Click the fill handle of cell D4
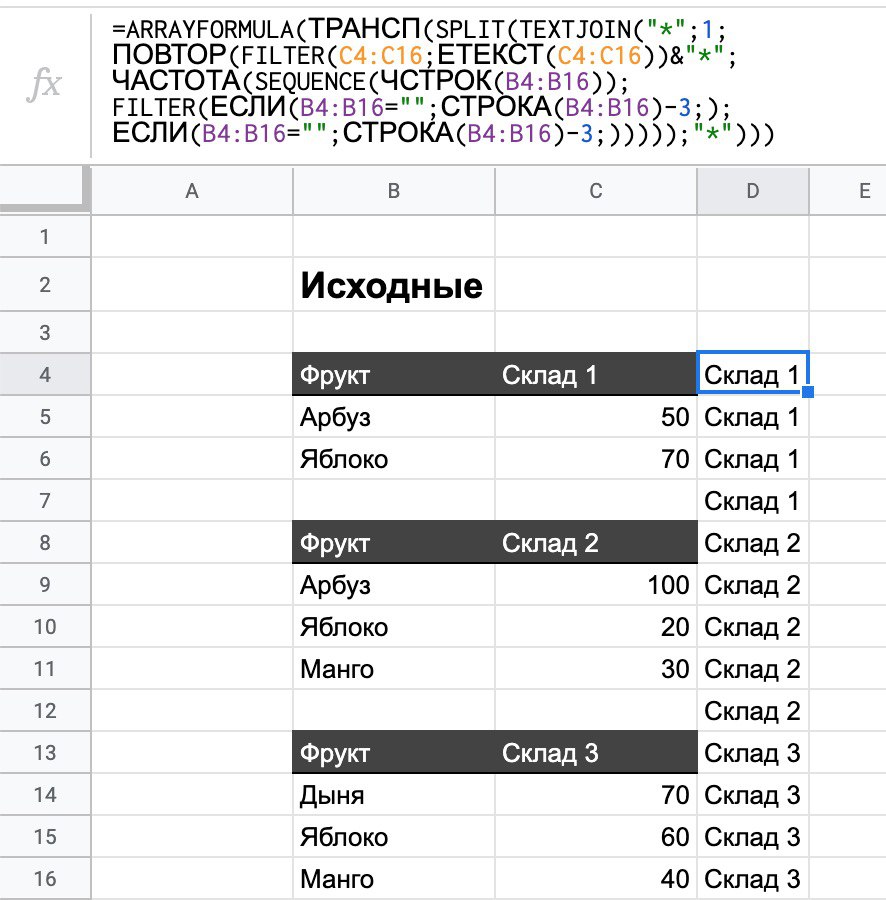Viewport: 886px width, 900px height. (808, 391)
